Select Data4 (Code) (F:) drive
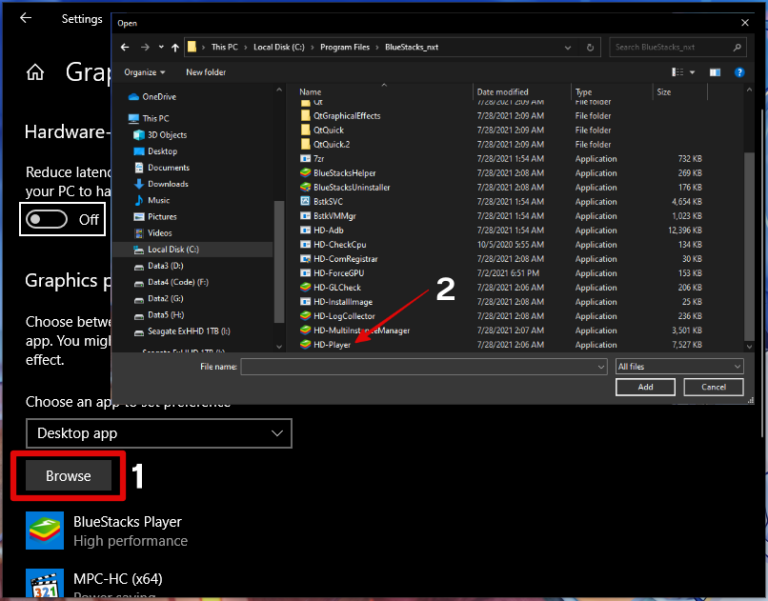Image resolution: width=768 pixels, height=601 pixels. (171, 282)
